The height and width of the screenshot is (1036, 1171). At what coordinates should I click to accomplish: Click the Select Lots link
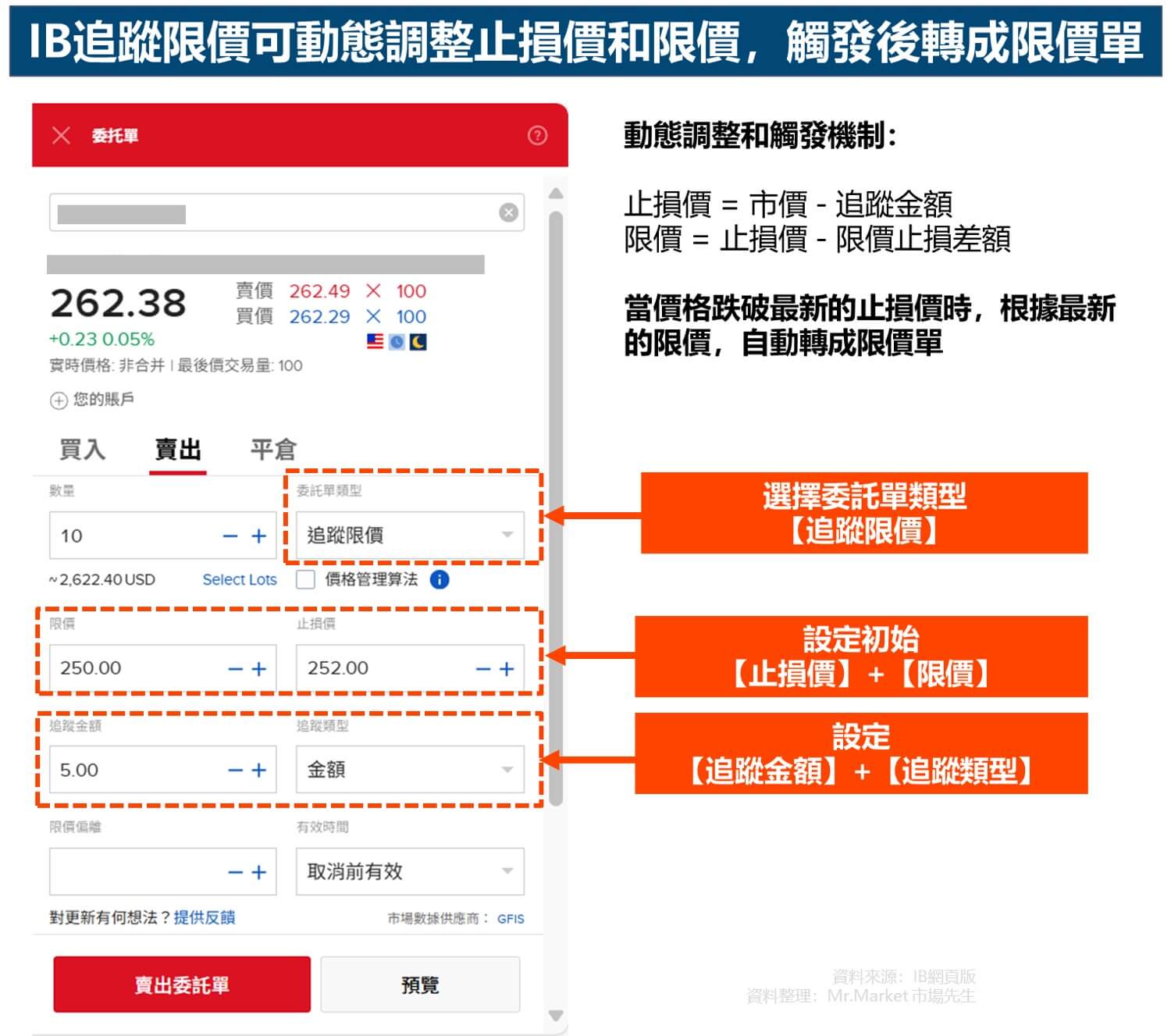240,579
